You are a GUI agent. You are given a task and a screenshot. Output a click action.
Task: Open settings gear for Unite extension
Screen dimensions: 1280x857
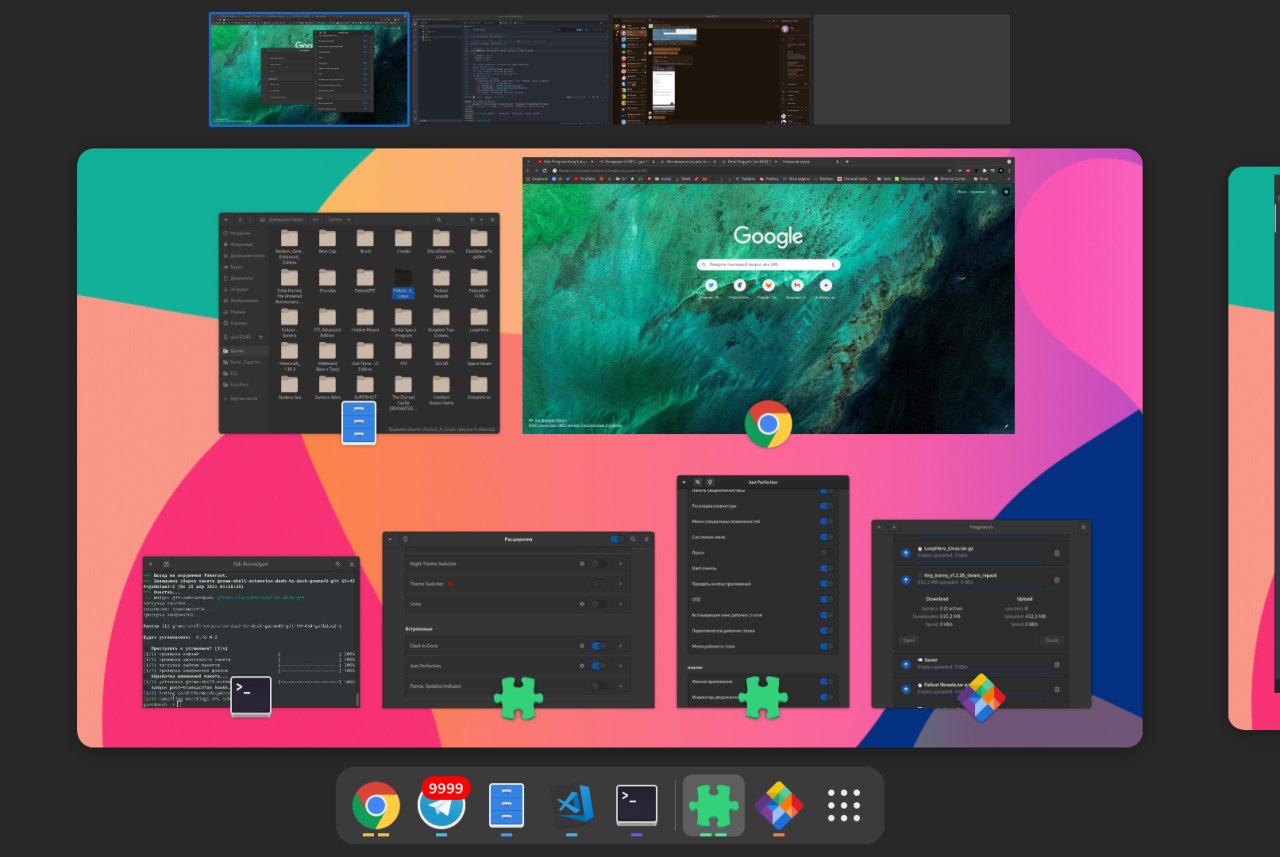[x=582, y=604]
